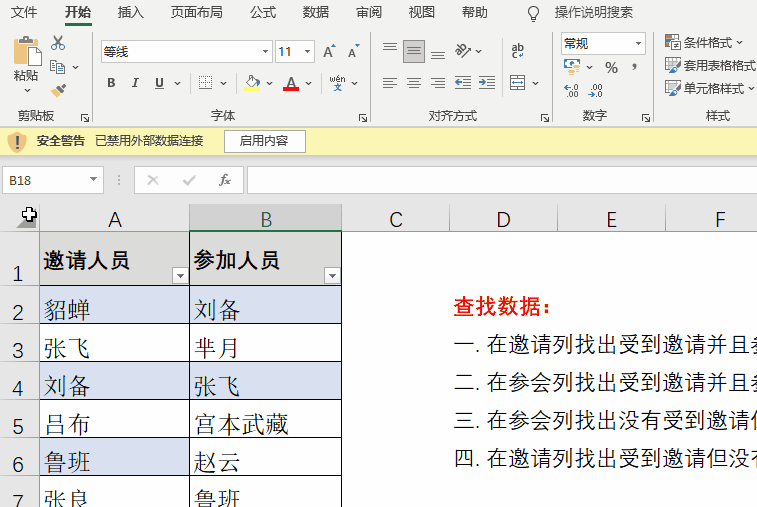Increase font size with larger A
The height and width of the screenshot is (507, 757).
coord(329,51)
